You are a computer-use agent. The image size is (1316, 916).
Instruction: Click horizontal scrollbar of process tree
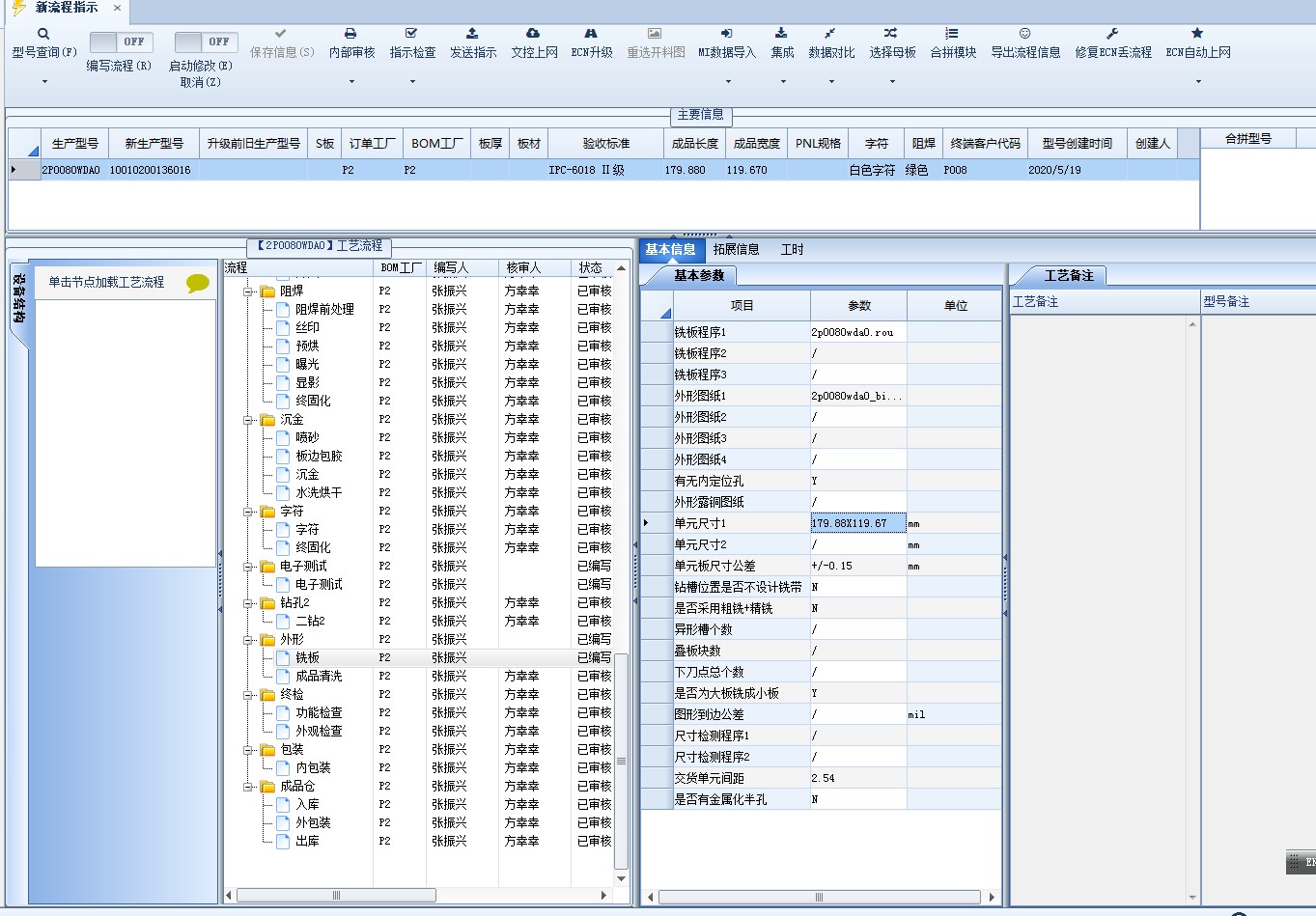pyautogui.click(x=336, y=895)
